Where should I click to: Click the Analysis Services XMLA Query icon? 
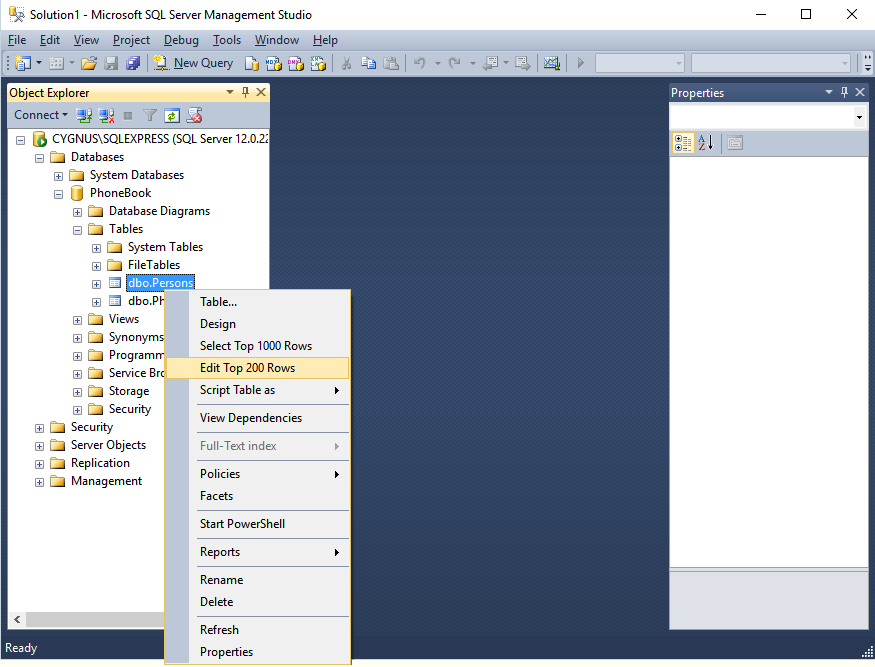click(x=318, y=64)
